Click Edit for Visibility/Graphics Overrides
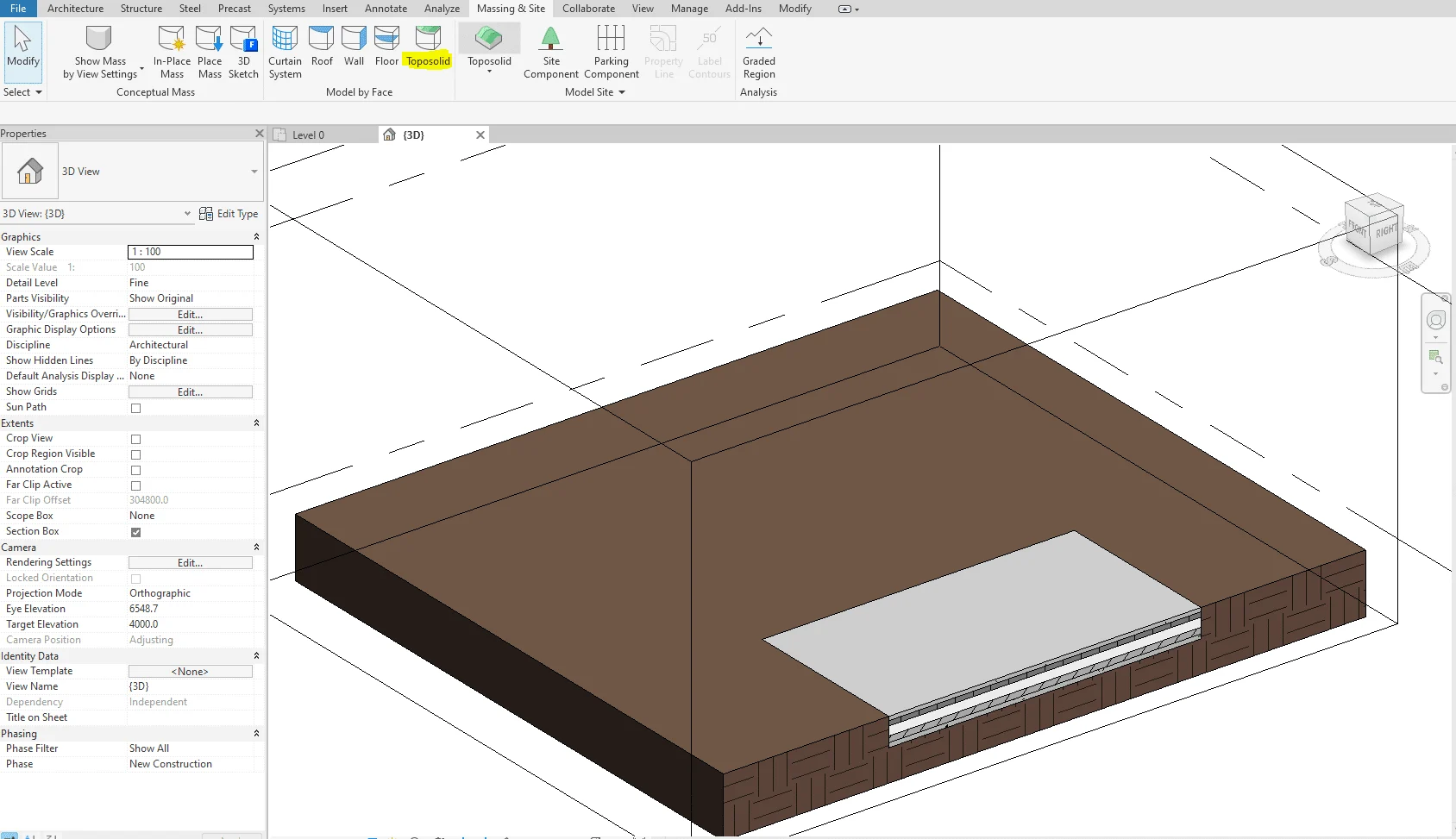This screenshot has width=1456, height=839. (x=190, y=315)
